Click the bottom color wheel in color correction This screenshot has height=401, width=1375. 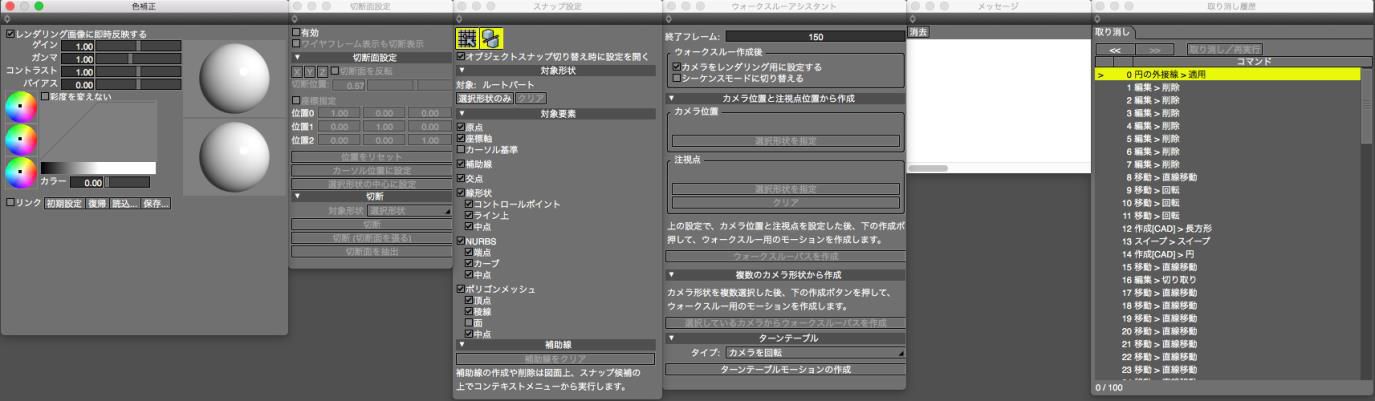20,173
